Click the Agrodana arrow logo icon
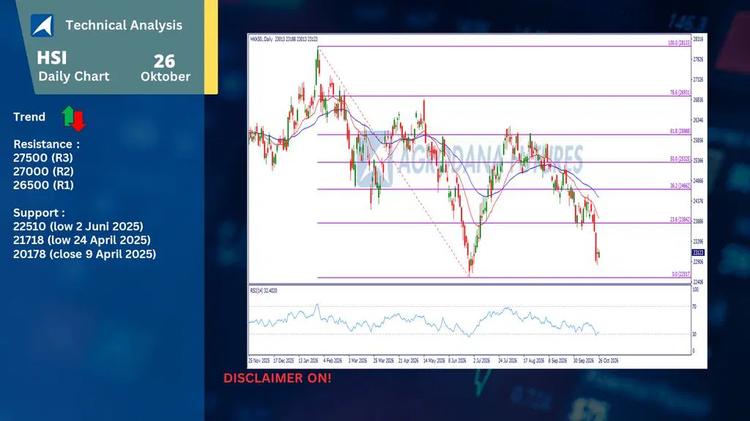Image resolution: width=750 pixels, height=421 pixels. [x=42, y=25]
